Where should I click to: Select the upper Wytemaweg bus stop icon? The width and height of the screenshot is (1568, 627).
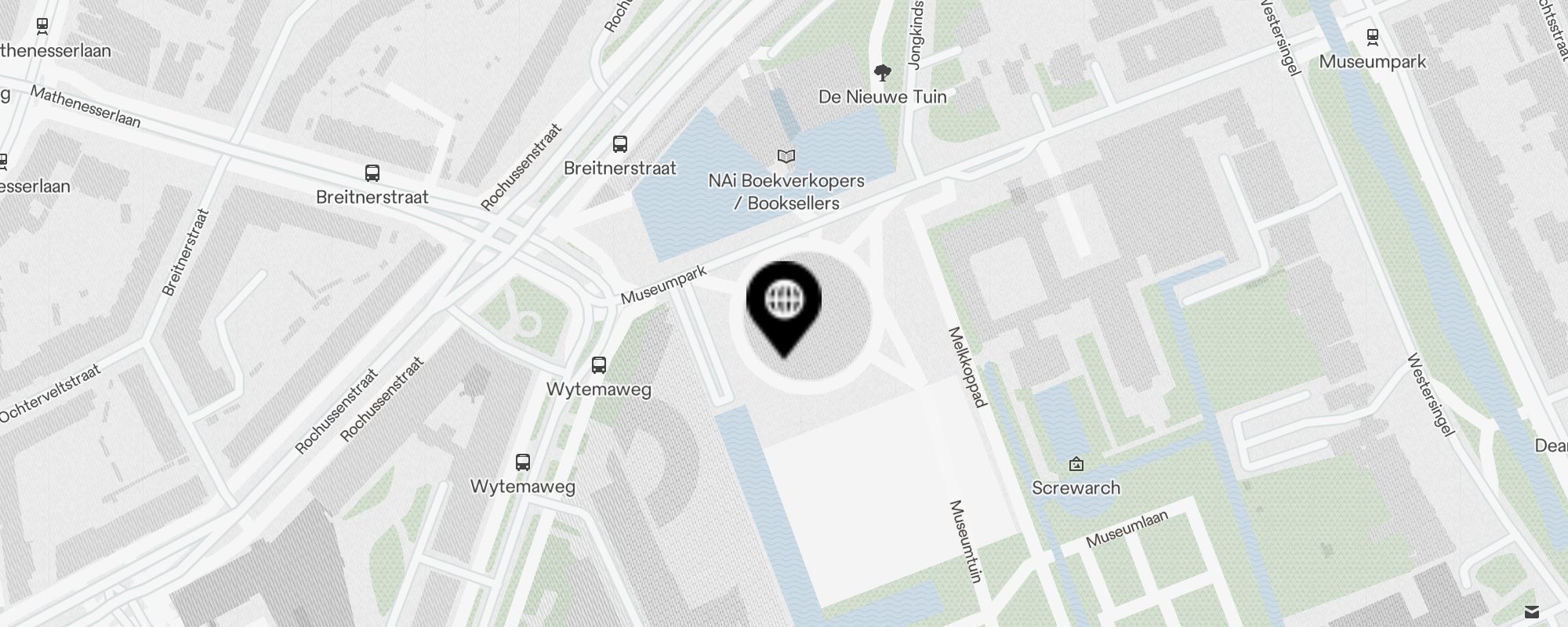[598, 364]
